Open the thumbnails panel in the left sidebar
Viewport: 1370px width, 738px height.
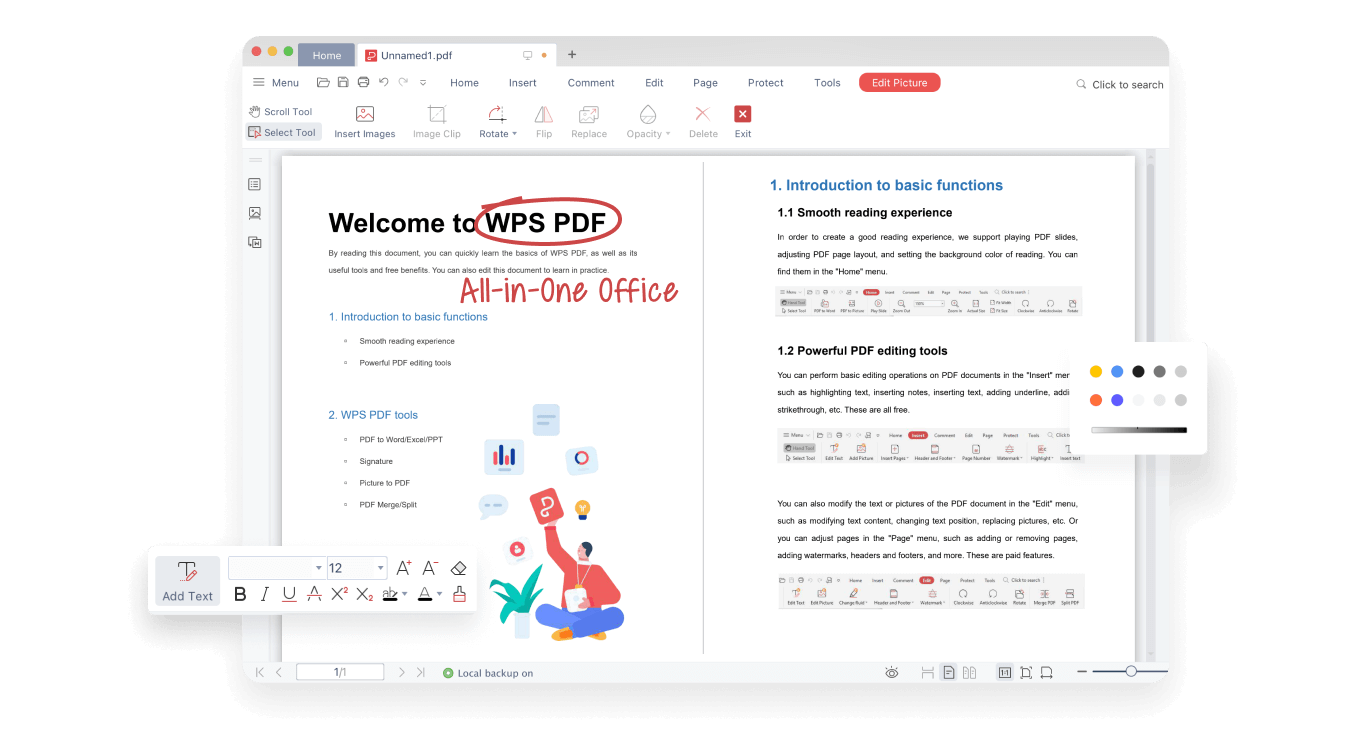click(x=255, y=184)
